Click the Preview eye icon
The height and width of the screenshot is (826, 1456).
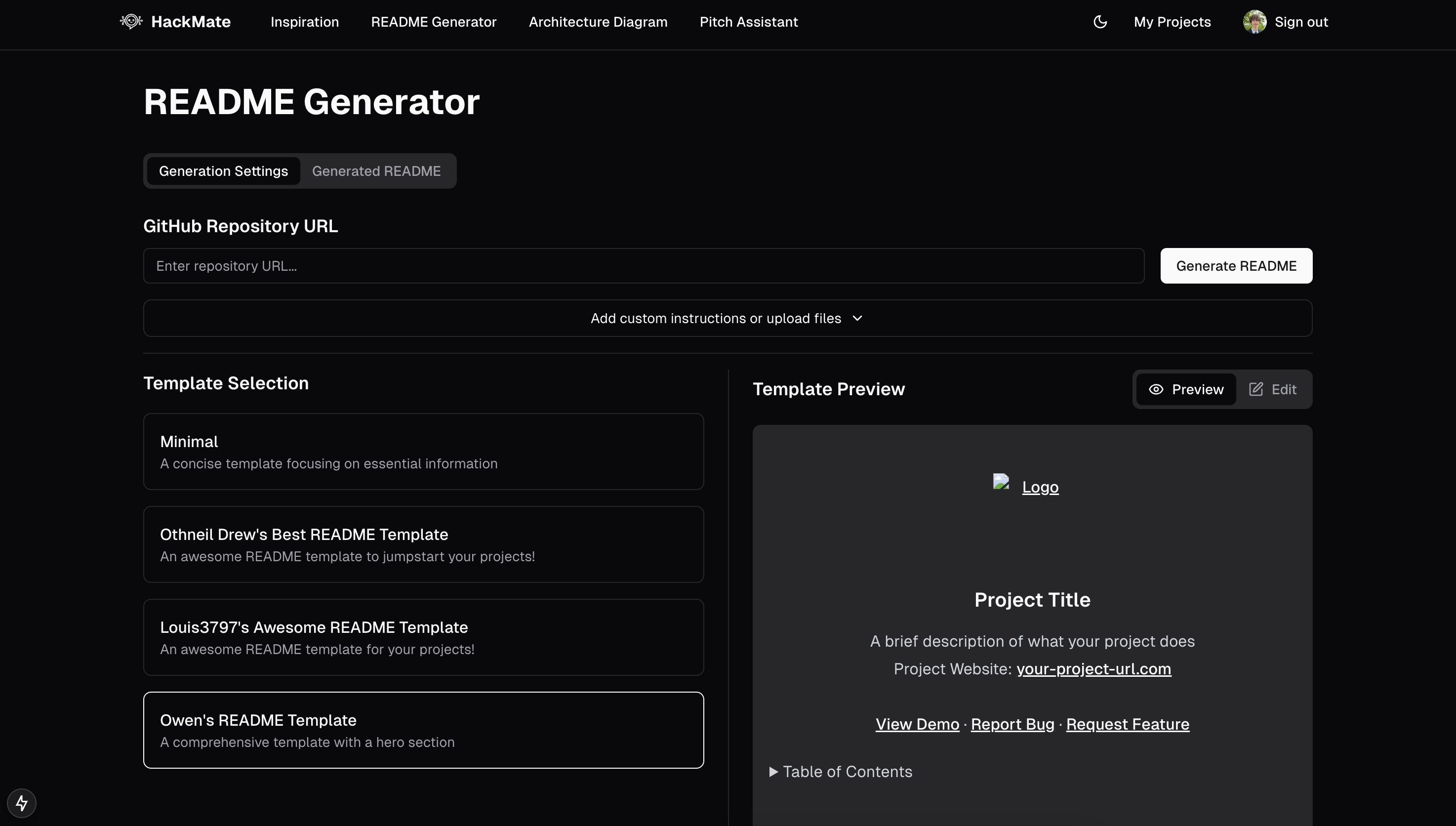(x=1155, y=388)
